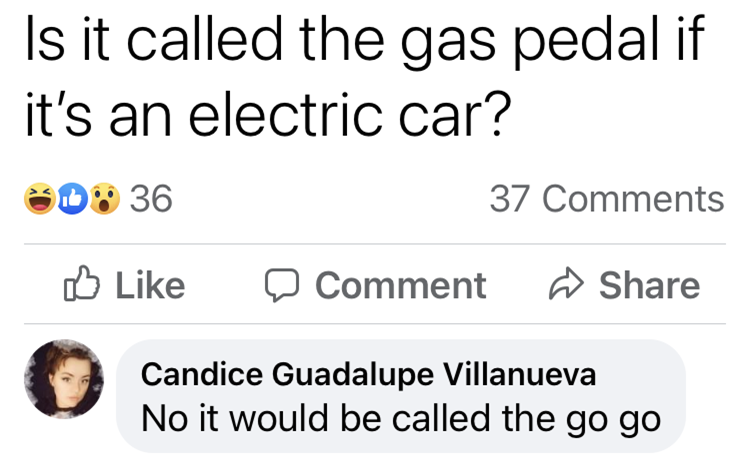Click the laughing Haha reaction emoji
This screenshot has height=463, width=750.
coord(40,198)
